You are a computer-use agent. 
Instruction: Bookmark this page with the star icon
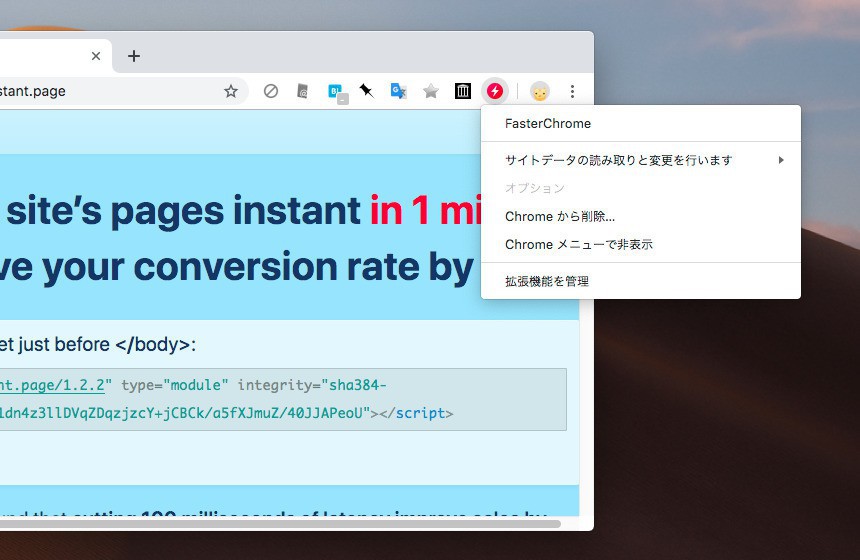(x=231, y=91)
